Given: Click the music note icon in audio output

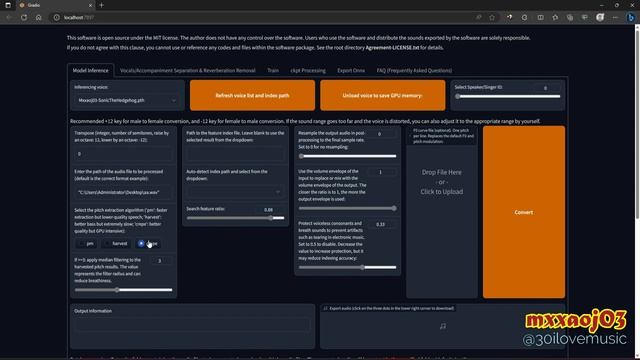Looking at the screenshot, I should point(443,326).
